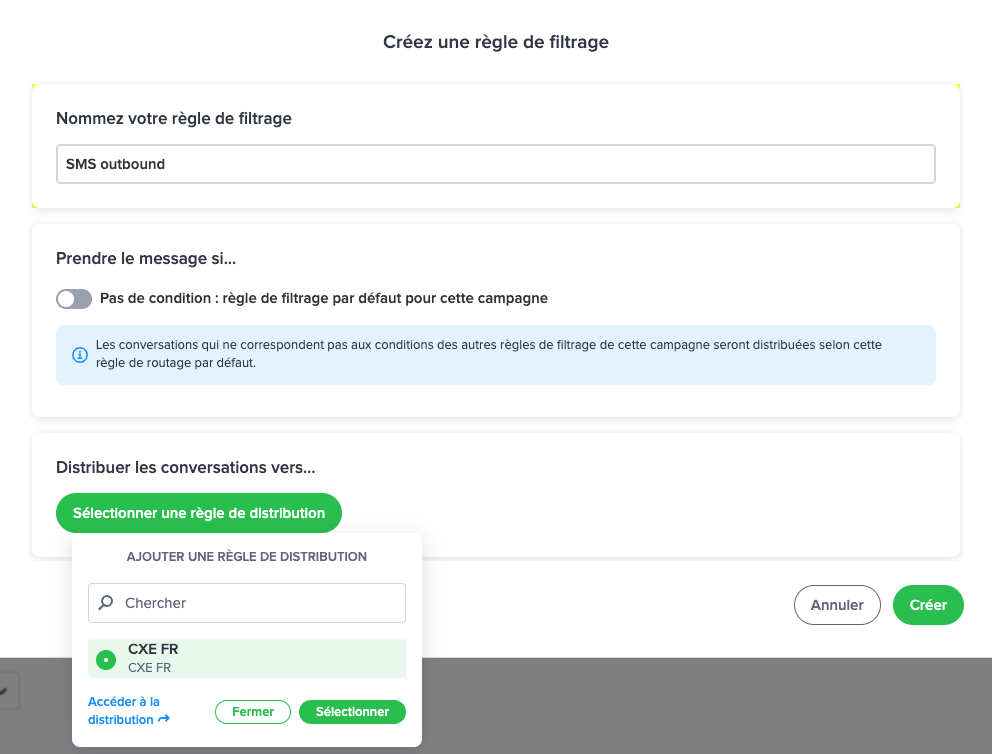
Task: Click the gray overlay backdrop below the form
Action: 696,705
